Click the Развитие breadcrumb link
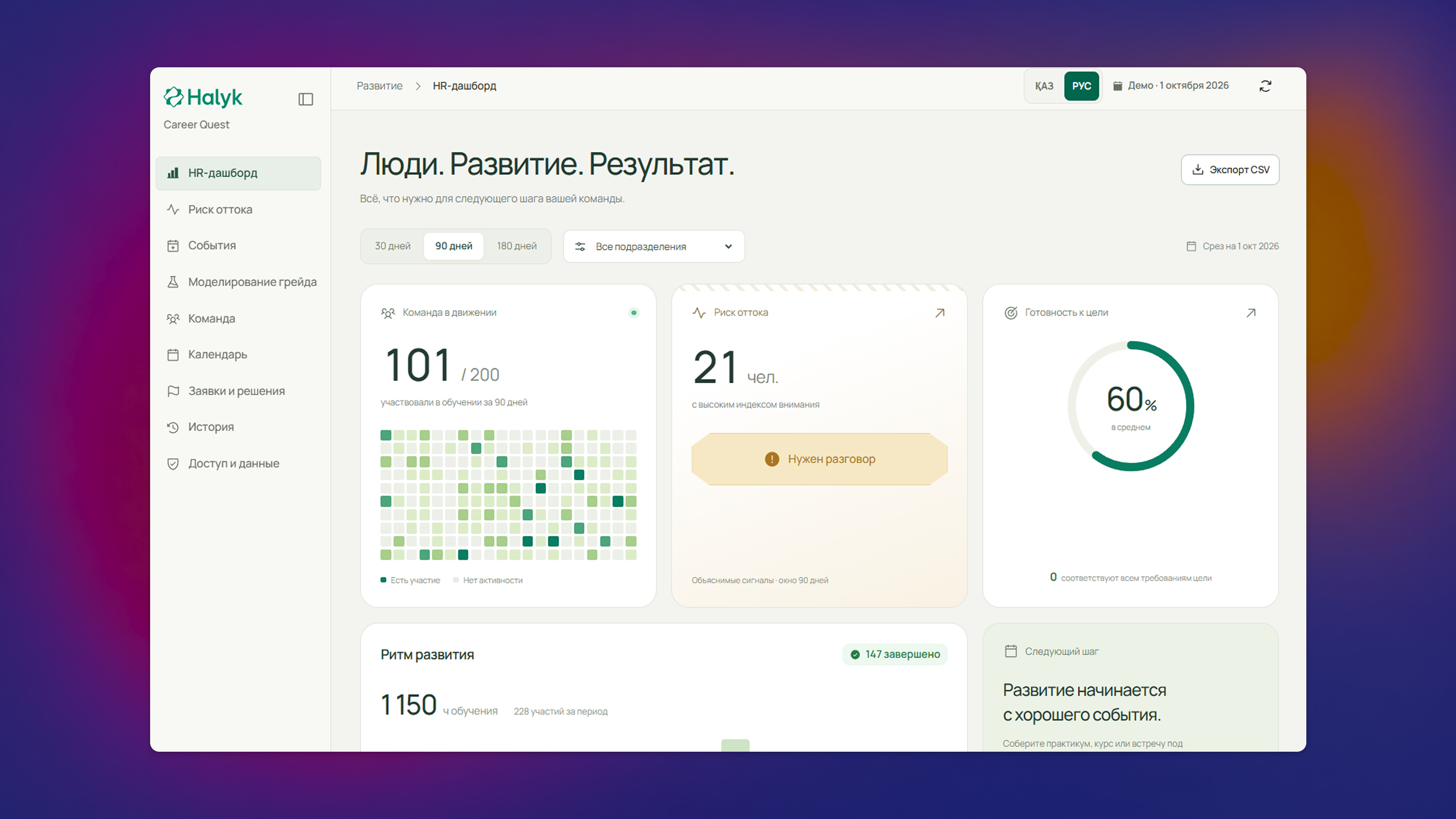This screenshot has height=819, width=1456. click(x=380, y=86)
